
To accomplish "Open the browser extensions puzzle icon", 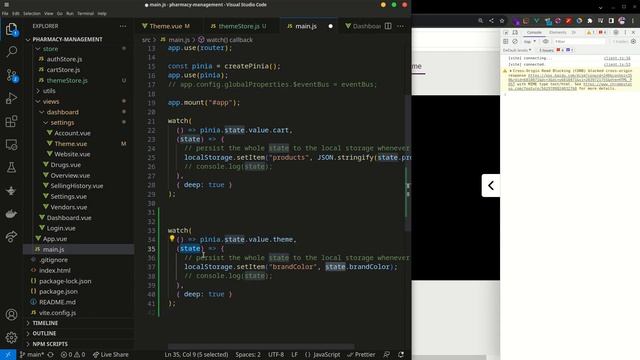I will click(x=590, y=20).
